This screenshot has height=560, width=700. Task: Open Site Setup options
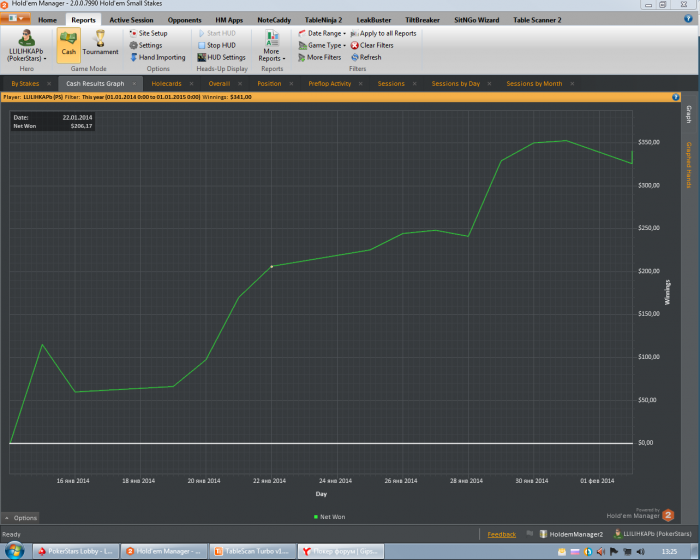tap(152, 33)
